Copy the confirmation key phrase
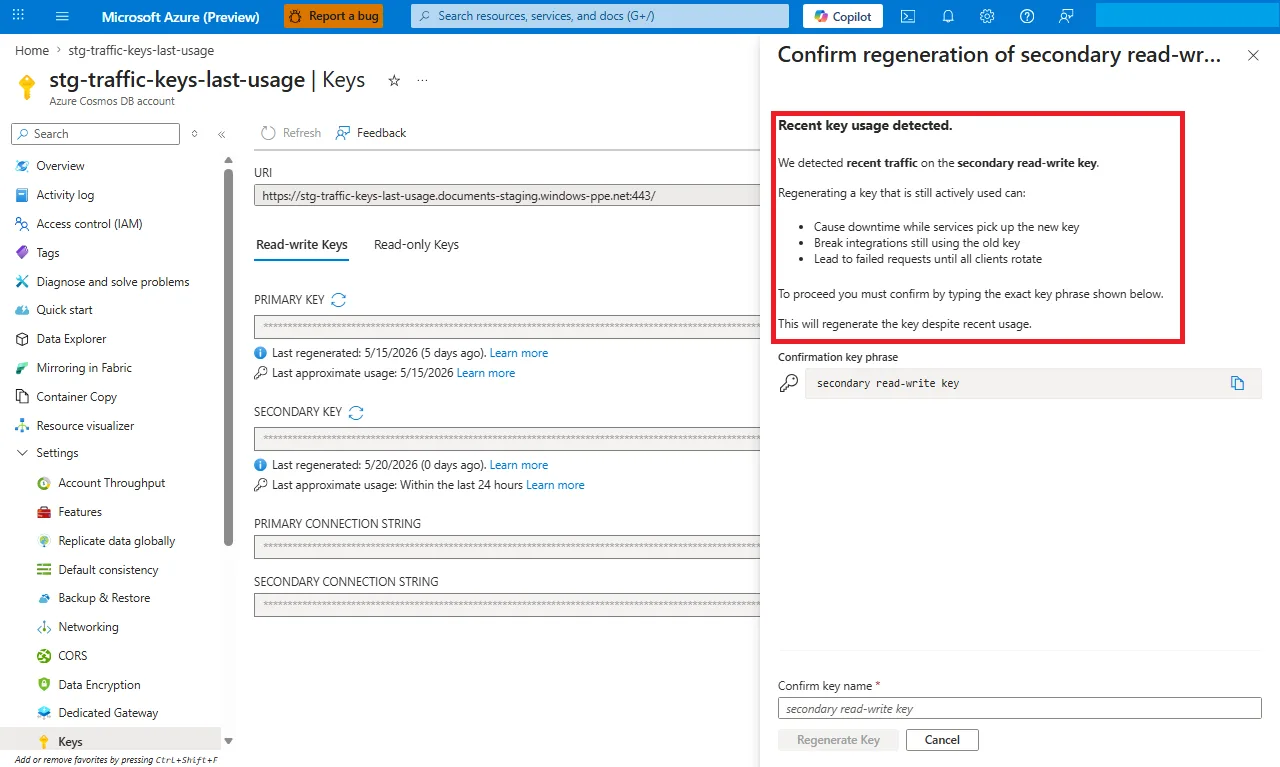1280x767 pixels. click(1237, 383)
